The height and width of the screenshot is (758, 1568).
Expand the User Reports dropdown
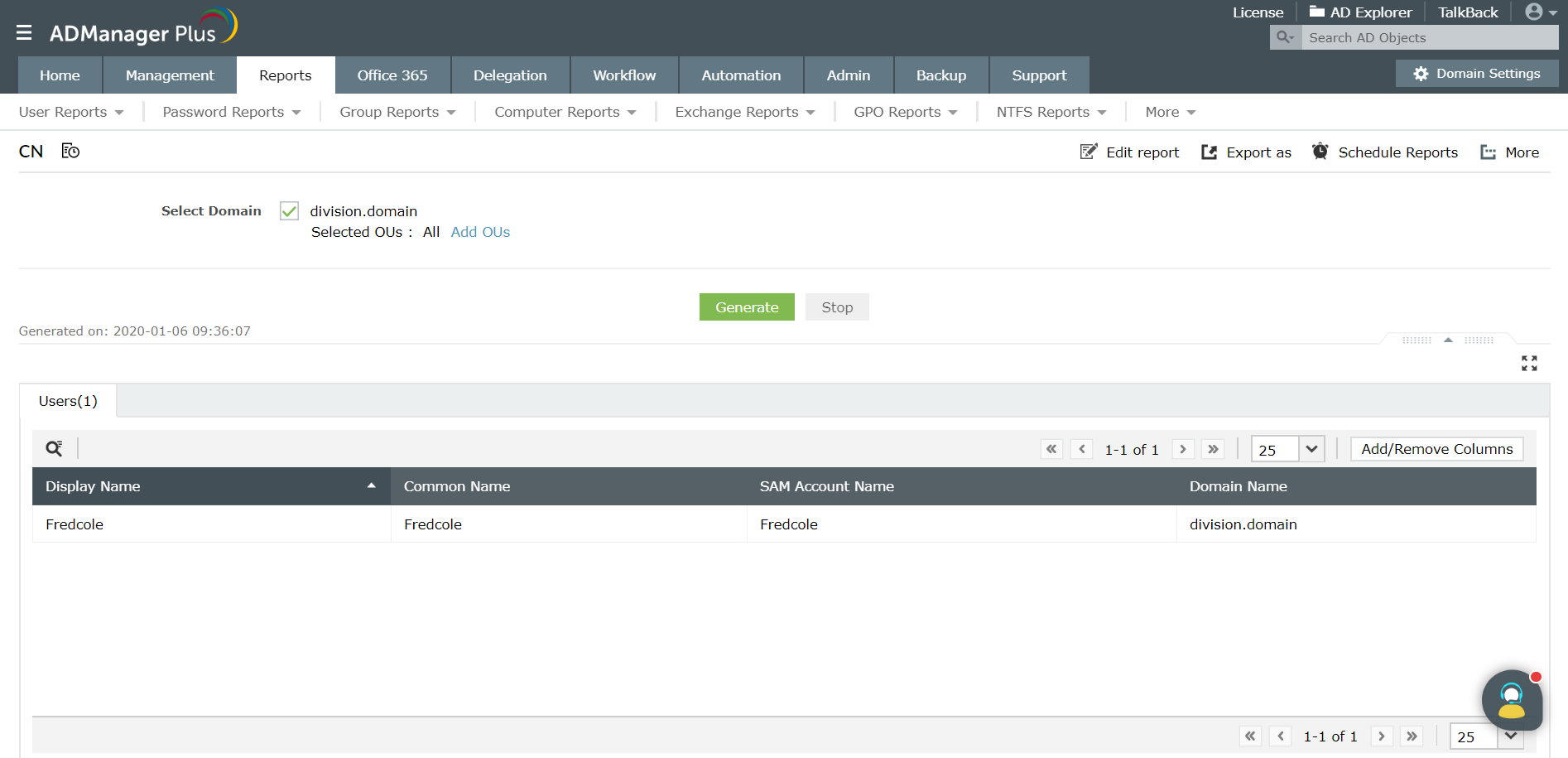click(71, 112)
